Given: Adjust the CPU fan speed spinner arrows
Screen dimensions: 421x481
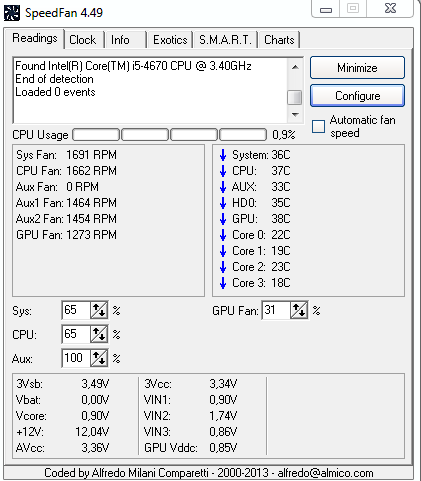Looking at the screenshot, I should [99, 334].
